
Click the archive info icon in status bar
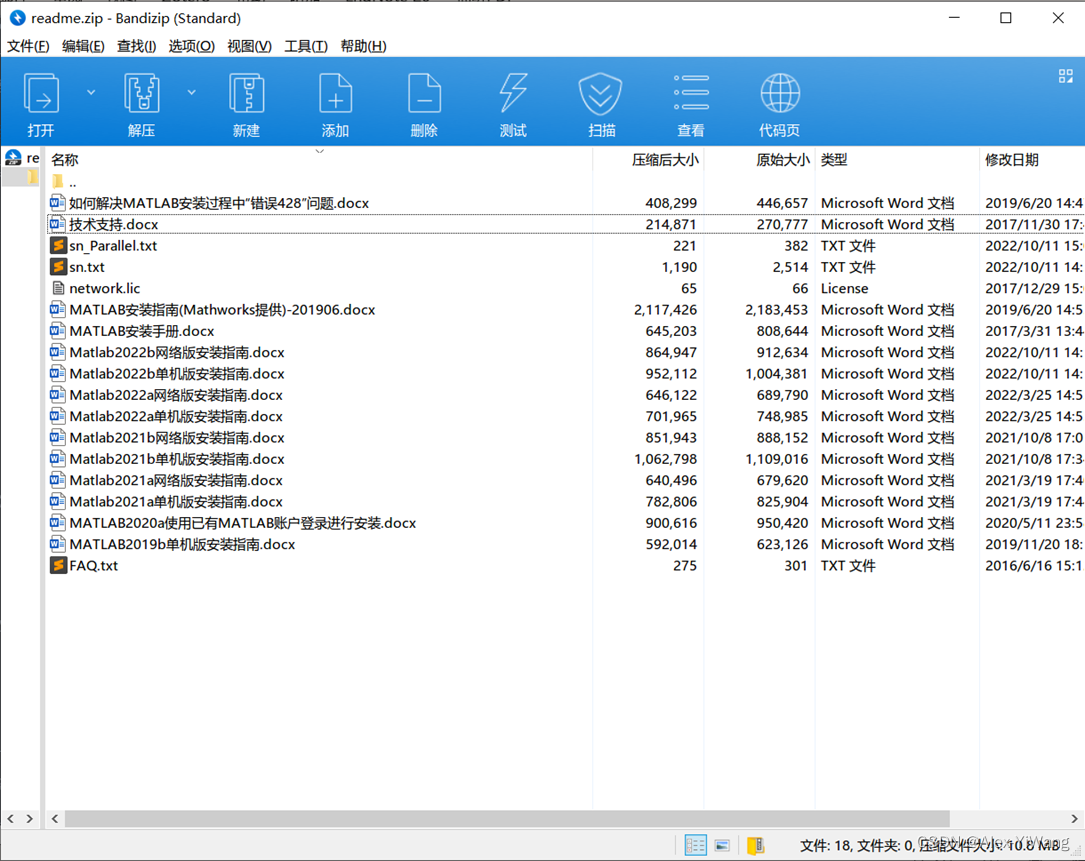756,845
